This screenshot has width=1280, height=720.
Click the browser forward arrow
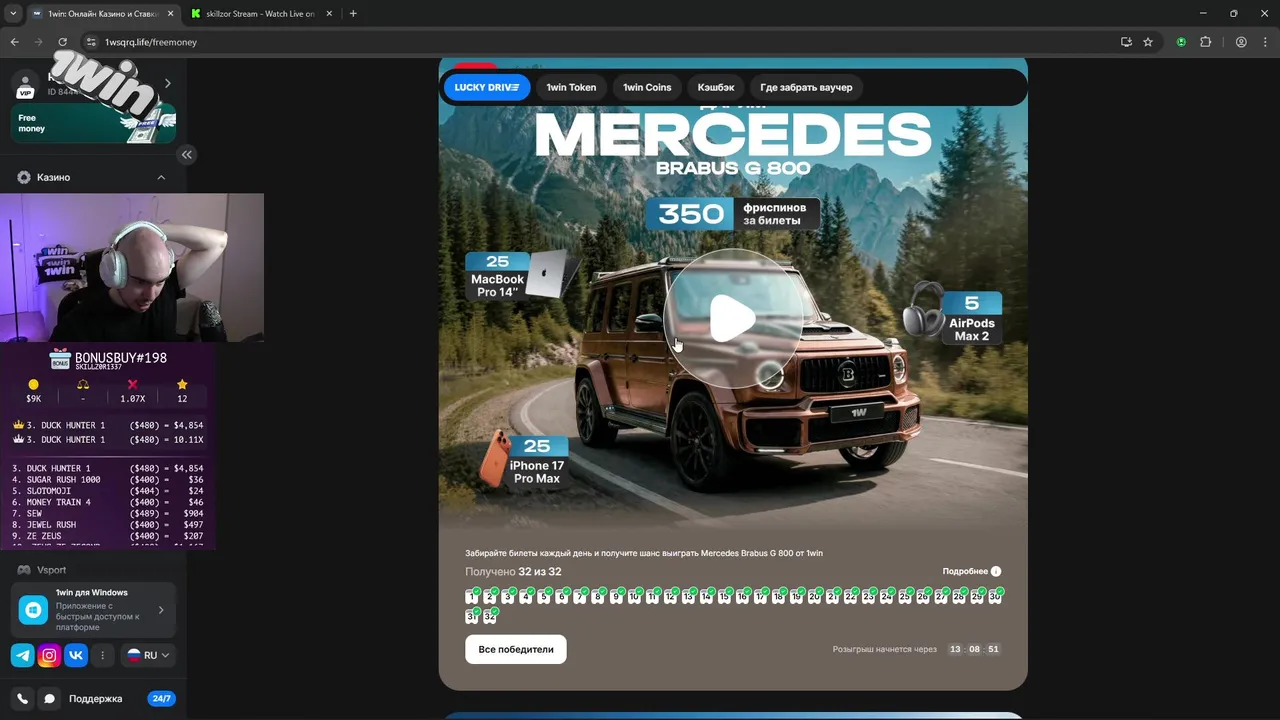38,42
